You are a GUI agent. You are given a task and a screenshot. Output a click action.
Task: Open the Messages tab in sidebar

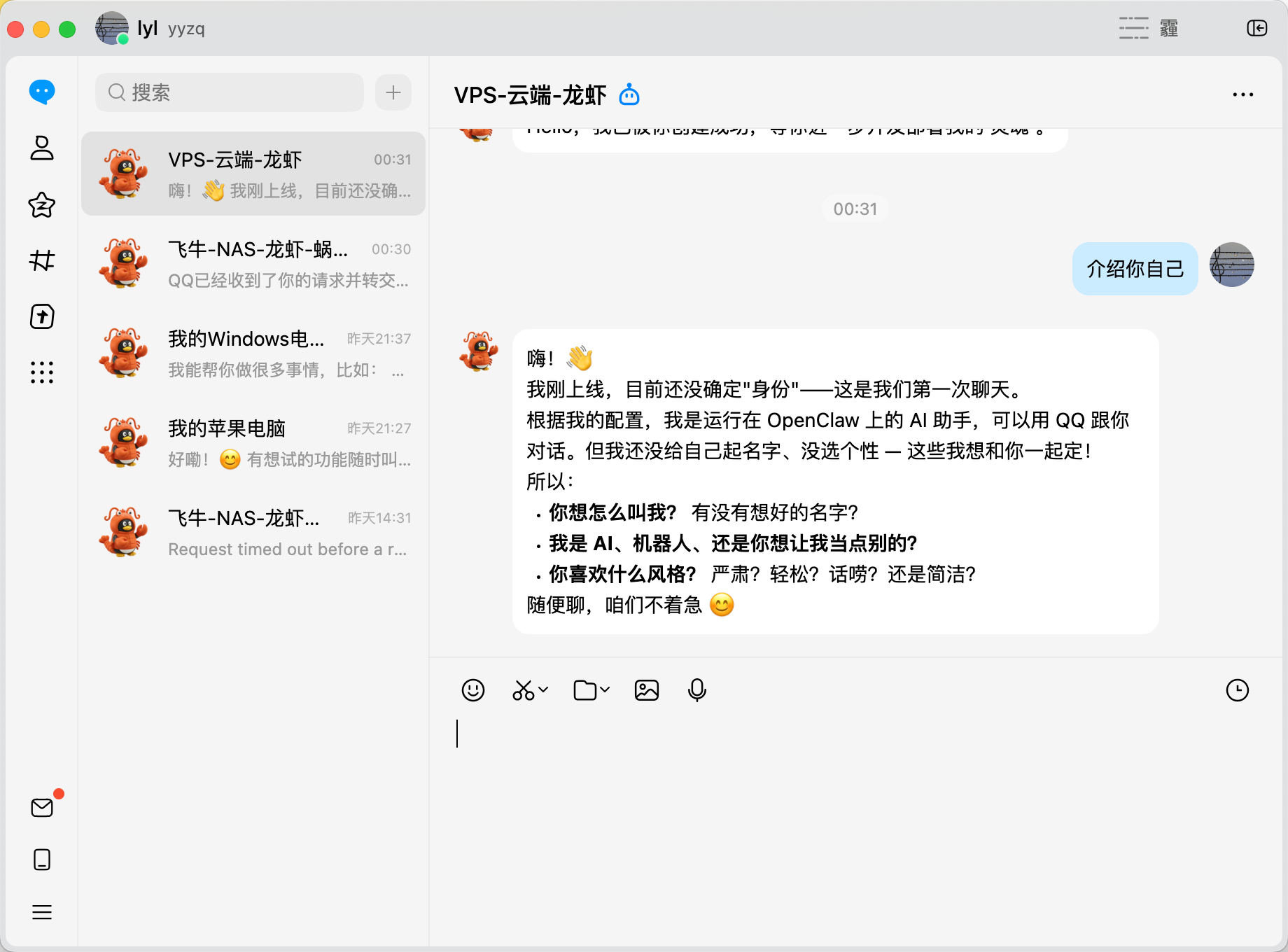42,92
